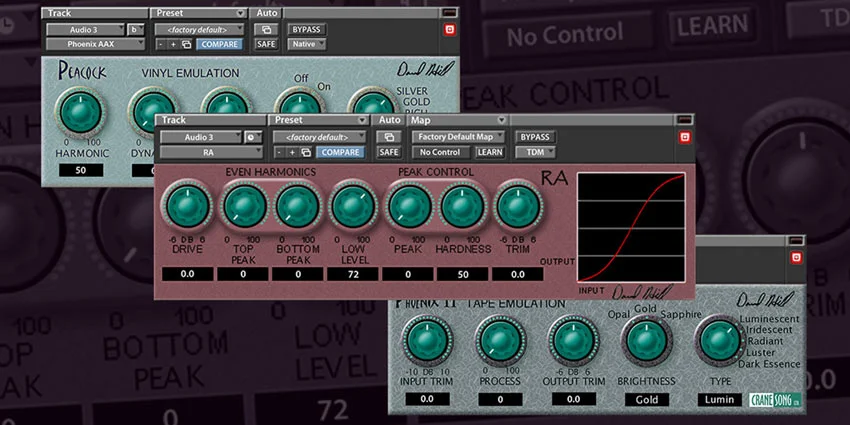Open factory default preset dropdown in RA
This screenshot has height=425, width=850.
(319, 137)
